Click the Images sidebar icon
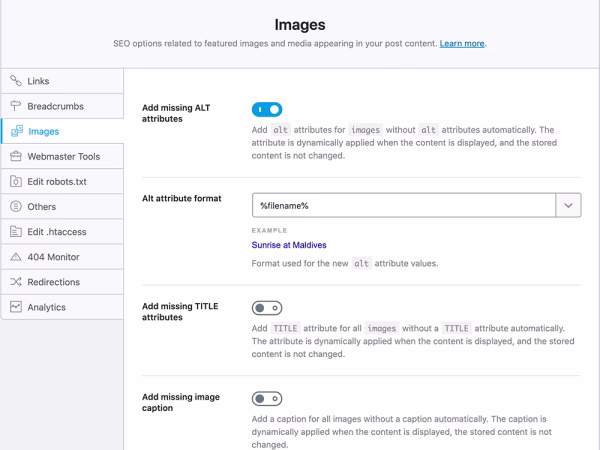The height and width of the screenshot is (450, 600). pos(17,131)
